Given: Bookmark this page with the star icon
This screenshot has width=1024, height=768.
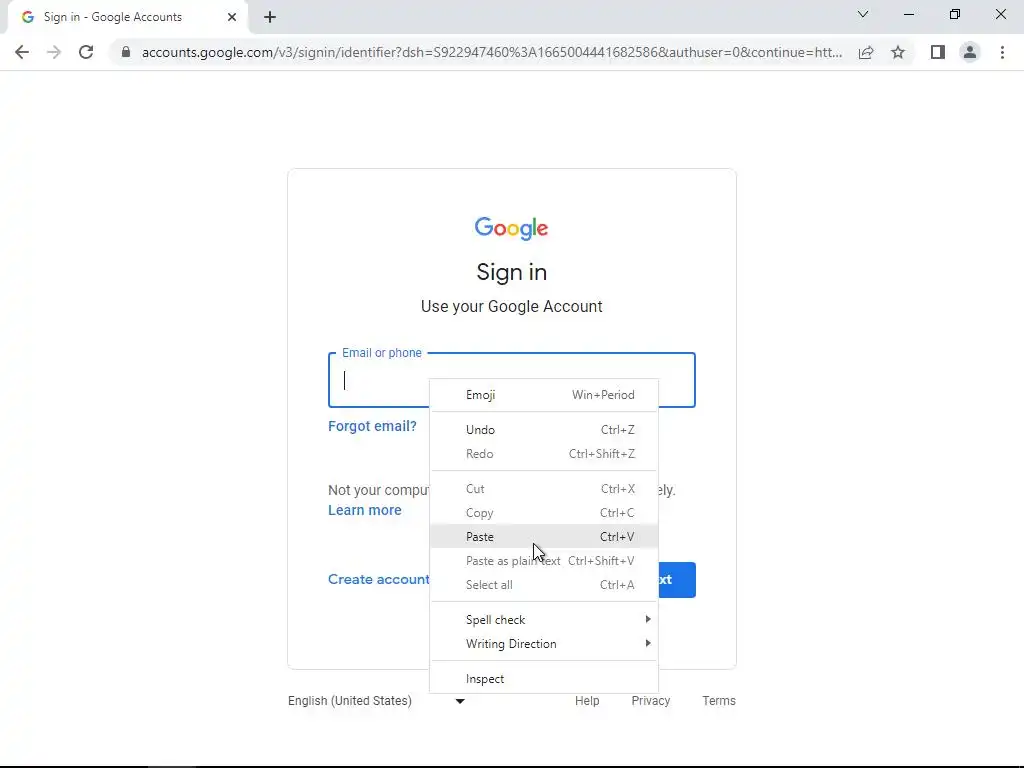Looking at the screenshot, I should click(x=898, y=52).
